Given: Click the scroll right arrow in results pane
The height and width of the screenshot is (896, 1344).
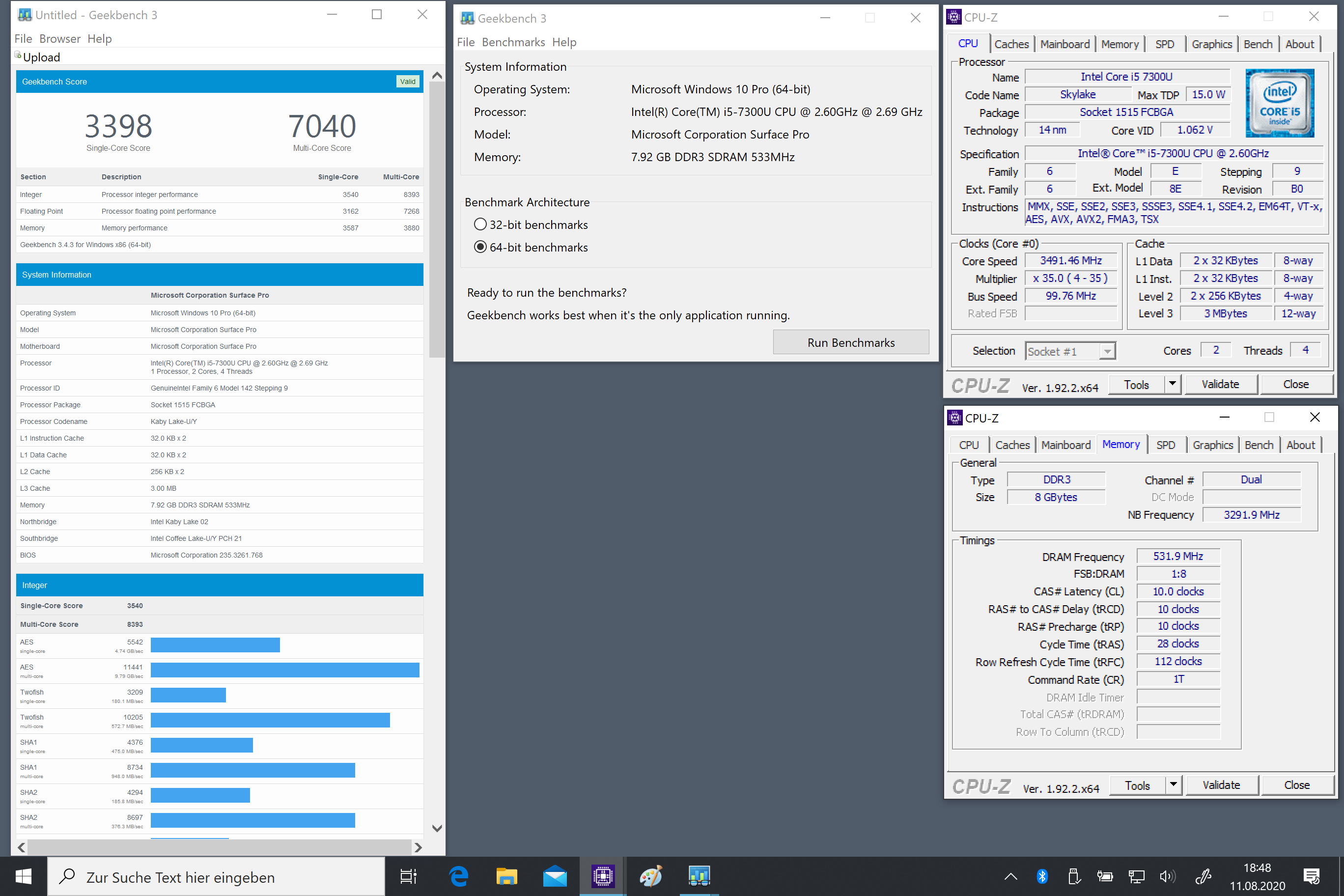Looking at the screenshot, I should 419,847.
